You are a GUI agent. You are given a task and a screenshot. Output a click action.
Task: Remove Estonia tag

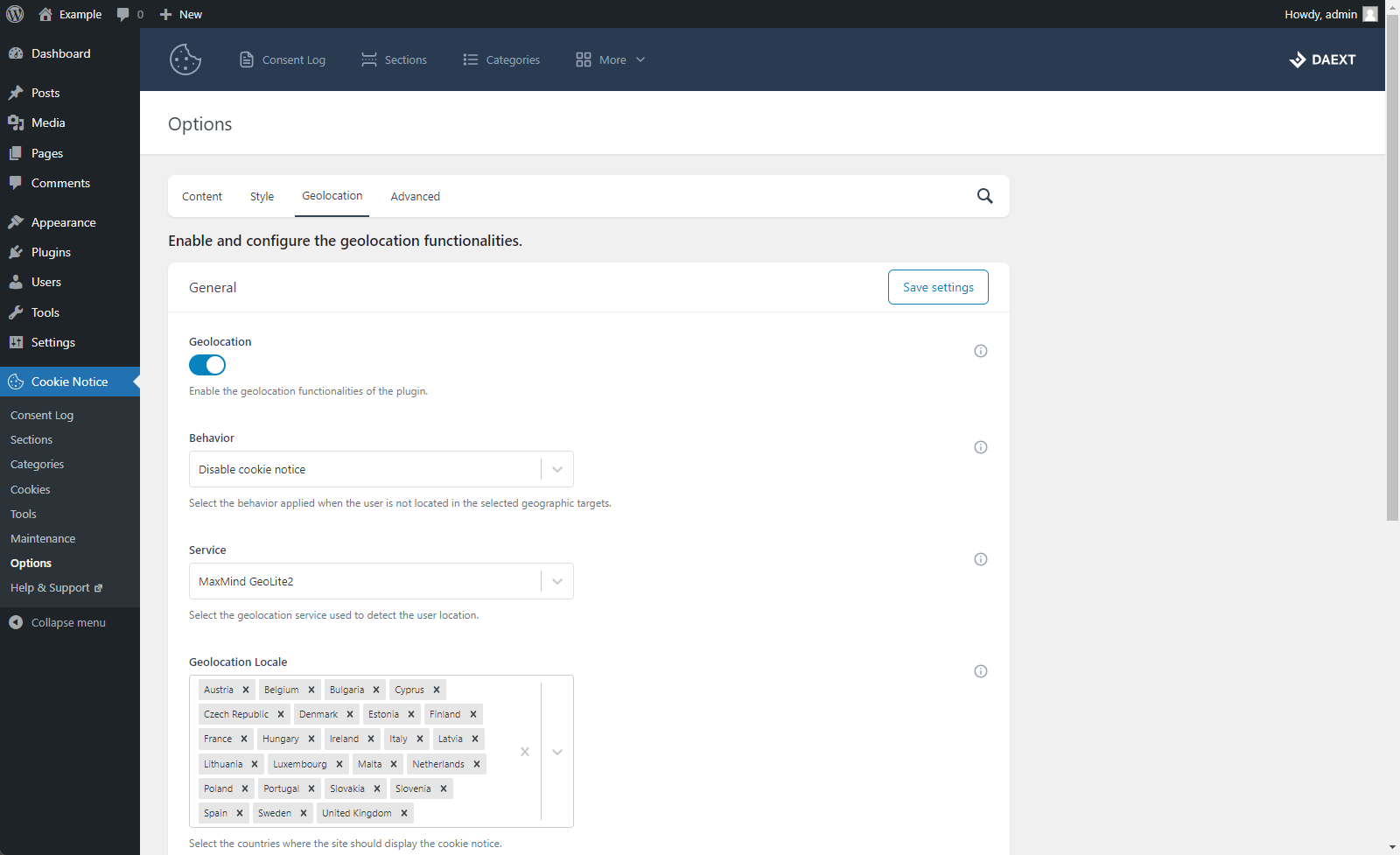[411, 714]
